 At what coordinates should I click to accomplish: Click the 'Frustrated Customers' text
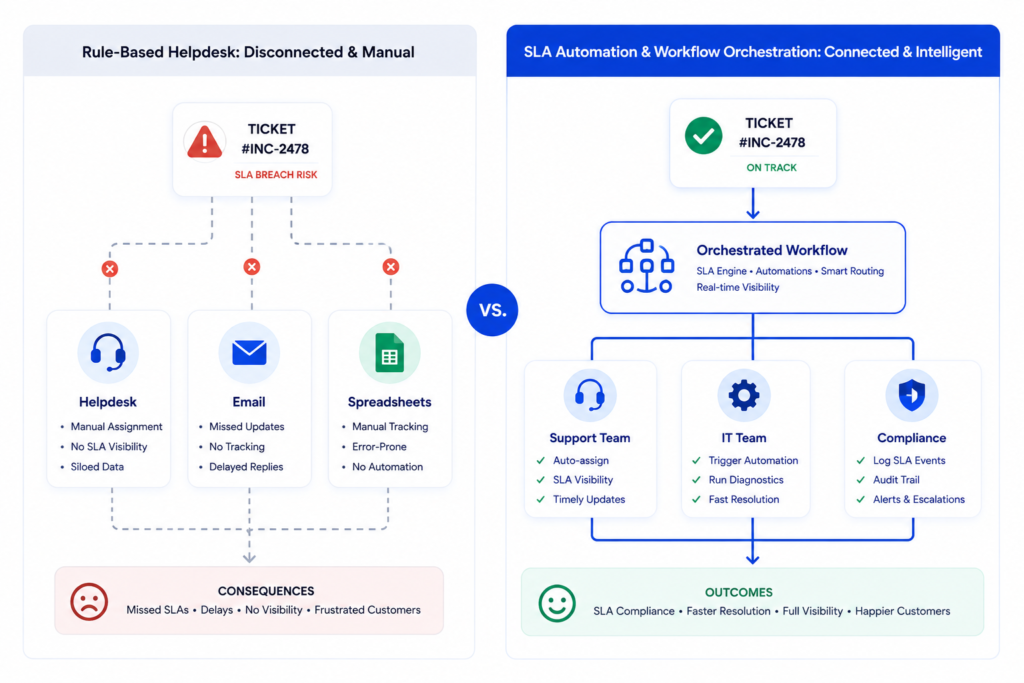pyautogui.click(x=367, y=610)
